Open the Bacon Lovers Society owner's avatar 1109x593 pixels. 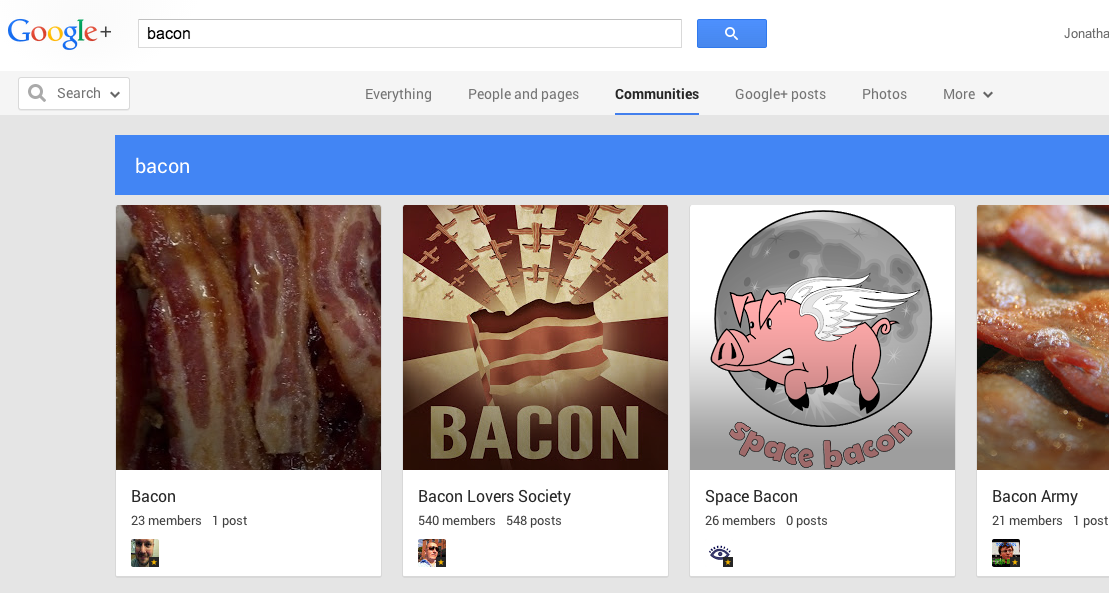[x=432, y=553]
